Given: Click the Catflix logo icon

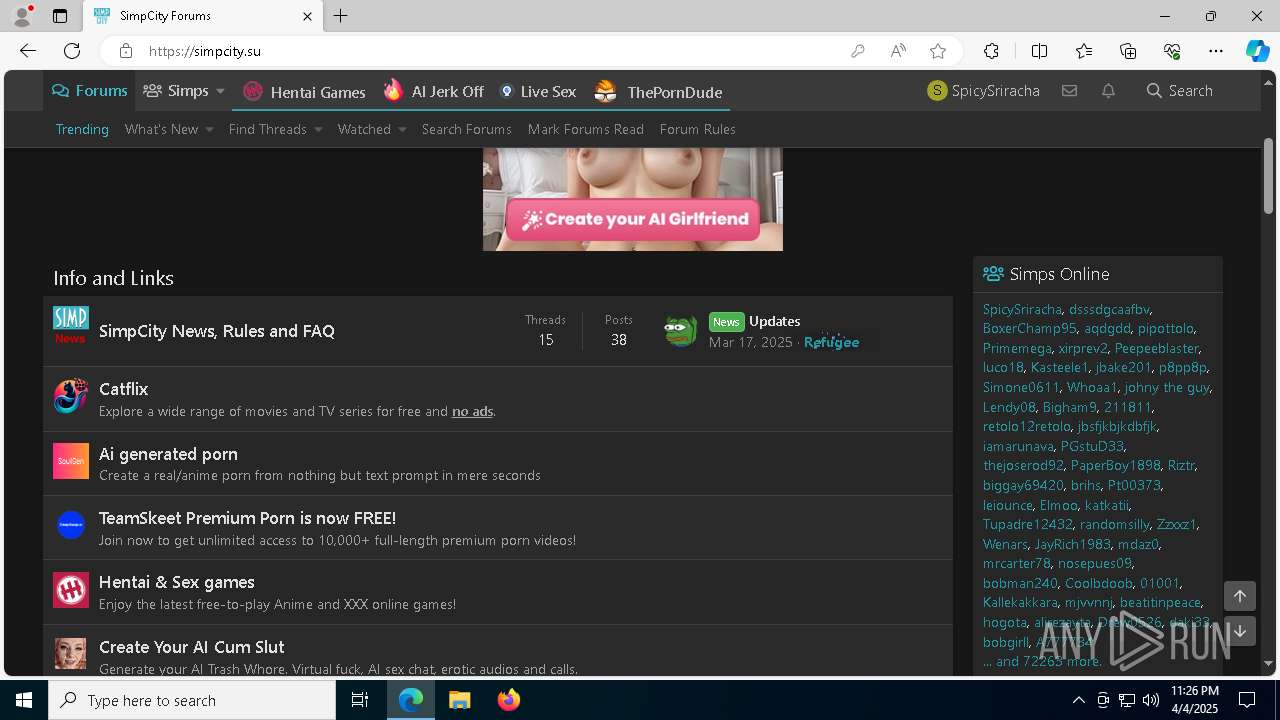Looking at the screenshot, I should [71, 397].
